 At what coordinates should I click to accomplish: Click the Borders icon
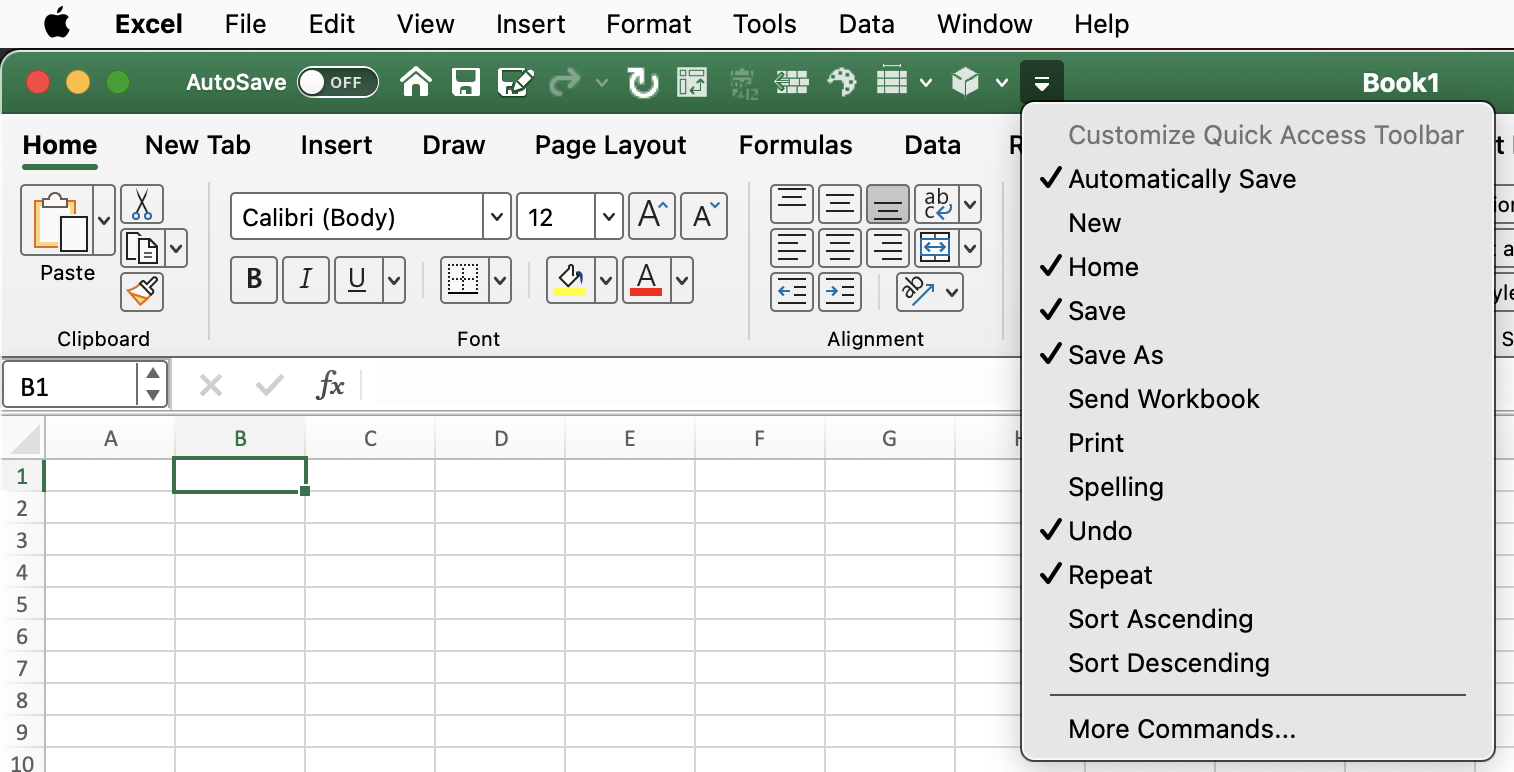click(464, 280)
